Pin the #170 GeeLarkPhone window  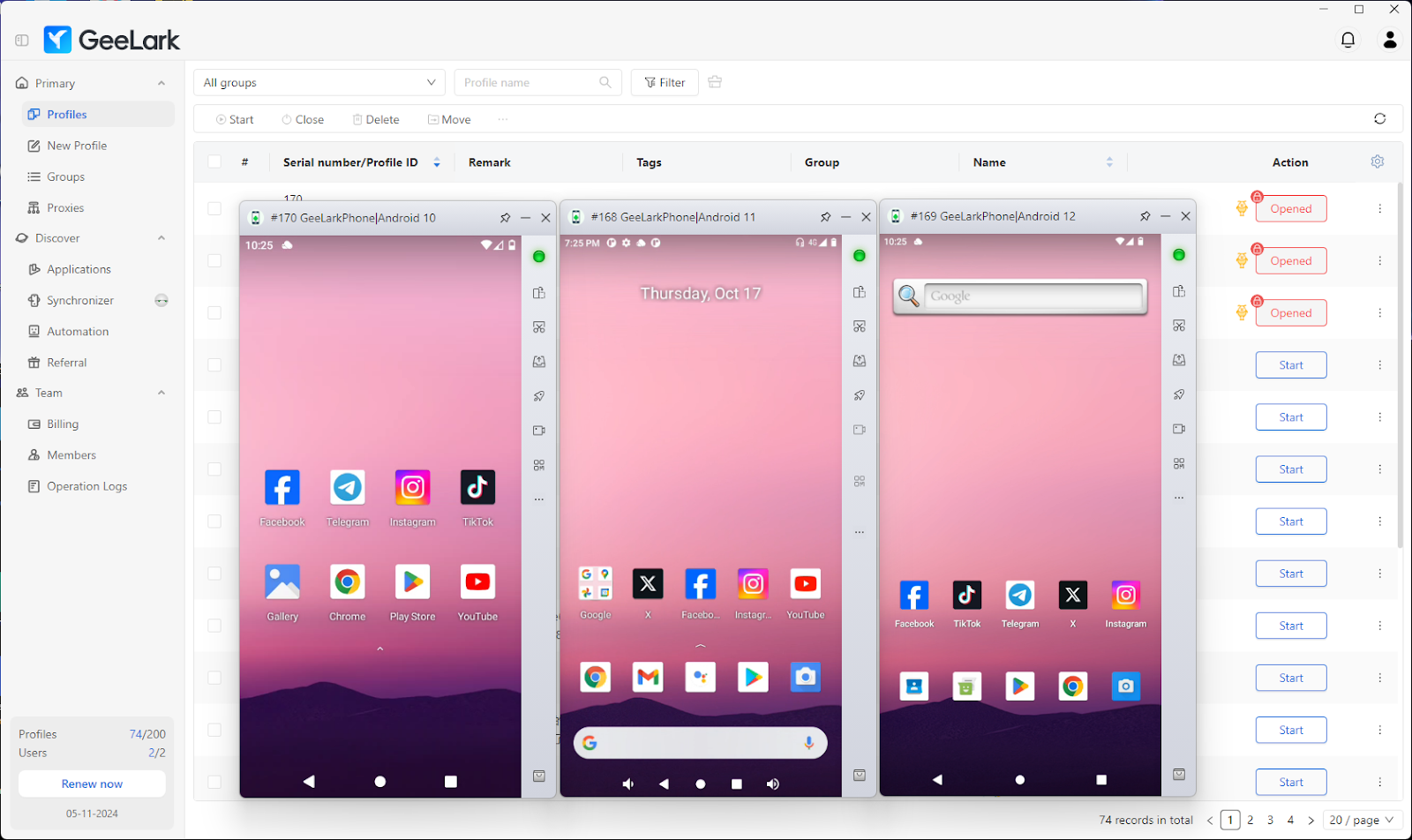pyautogui.click(x=505, y=218)
